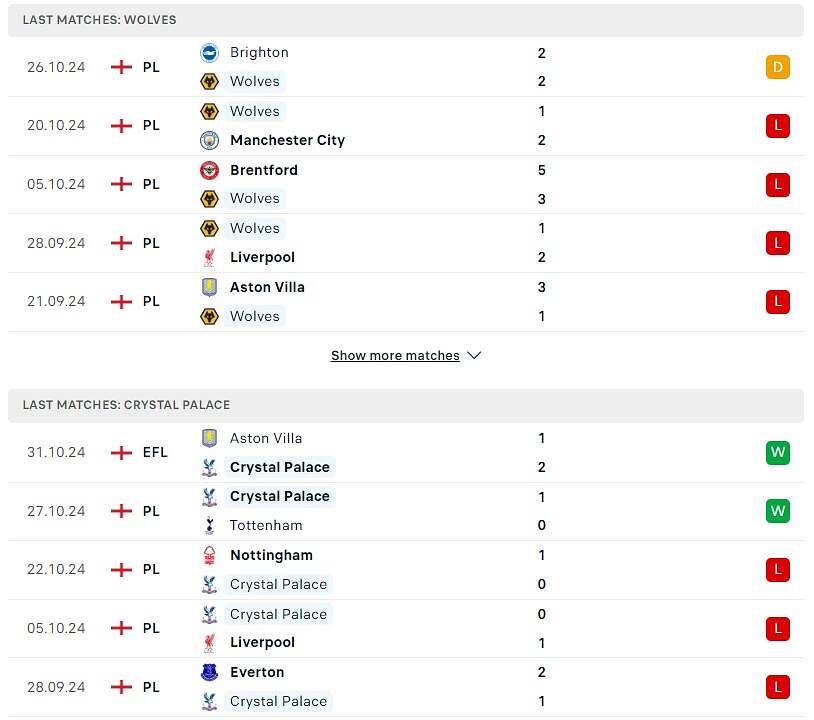This screenshot has height=720, width=814.
Task: Click Aston Villa name in 21.09.24 match
Action: click(267, 287)
